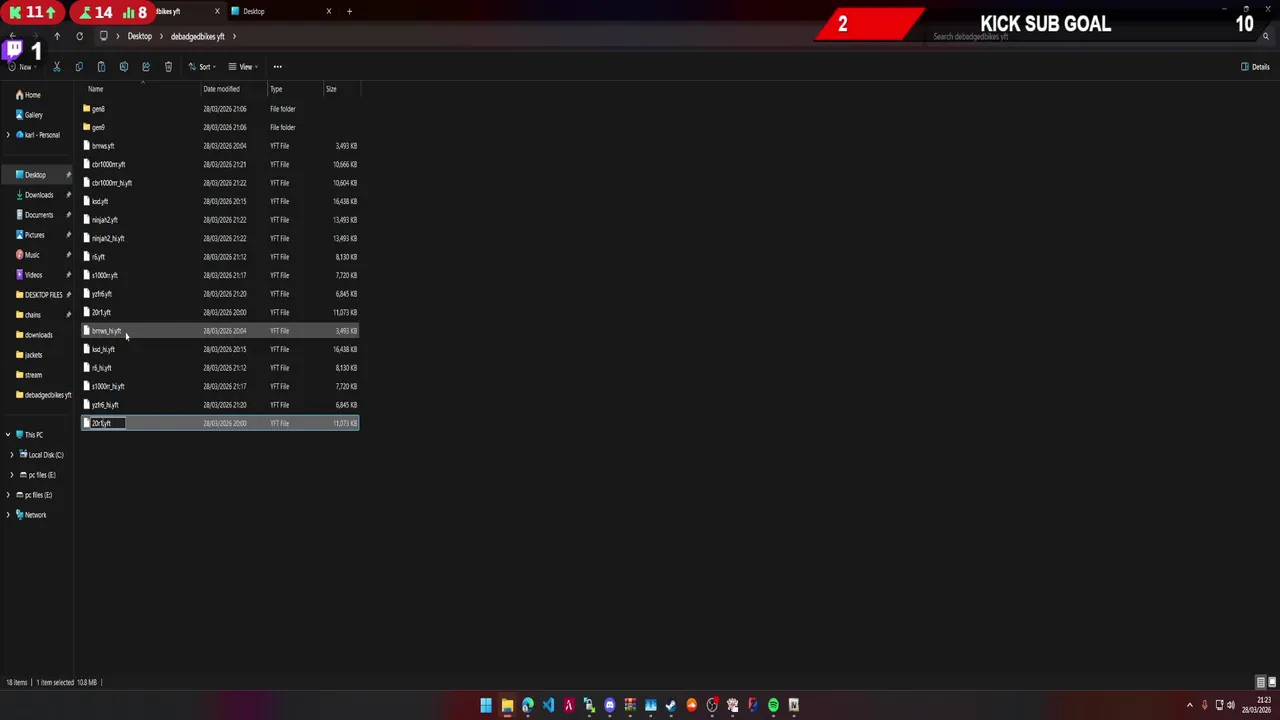The image size is (1280, 720).
Task: Expand the Network tree node
Action: [8, 515]
